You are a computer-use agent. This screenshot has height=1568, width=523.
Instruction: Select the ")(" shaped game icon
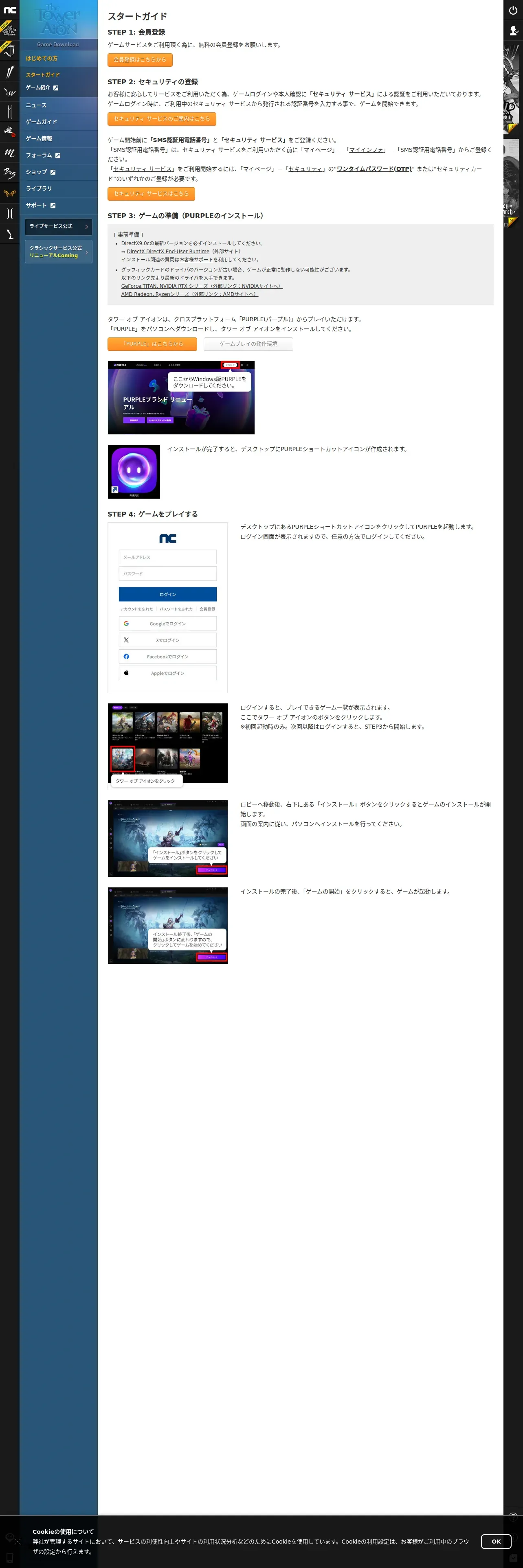[x=10, y=213]
